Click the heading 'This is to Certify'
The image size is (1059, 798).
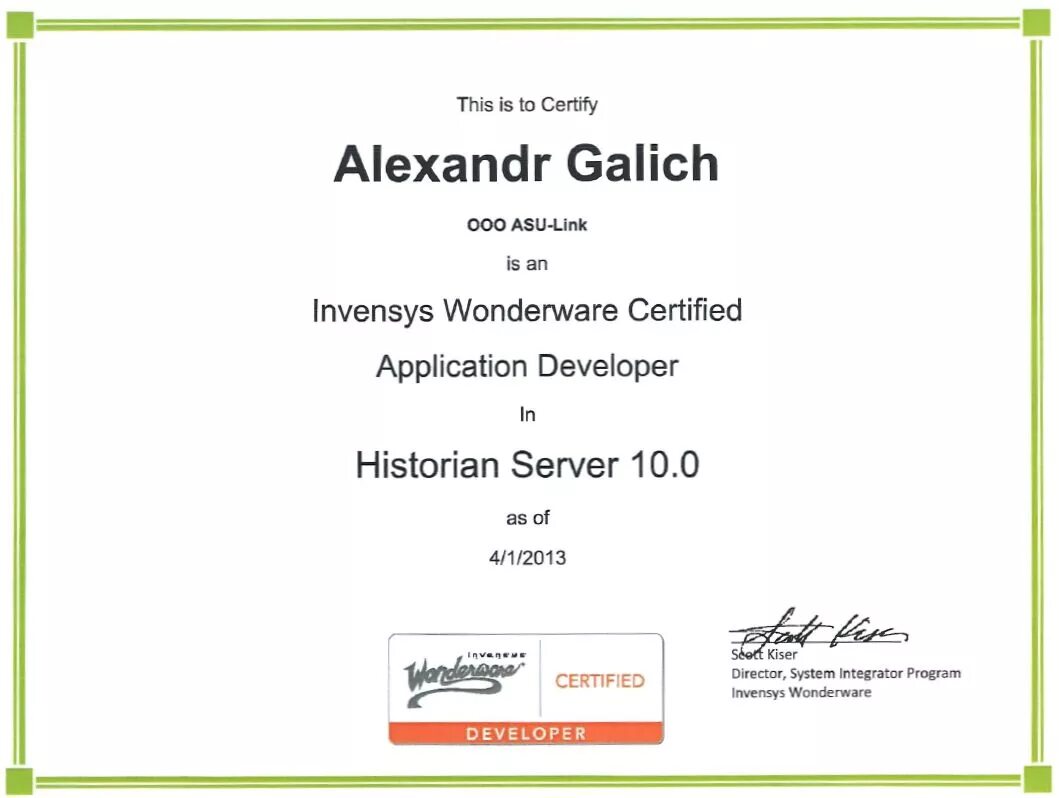527,105
